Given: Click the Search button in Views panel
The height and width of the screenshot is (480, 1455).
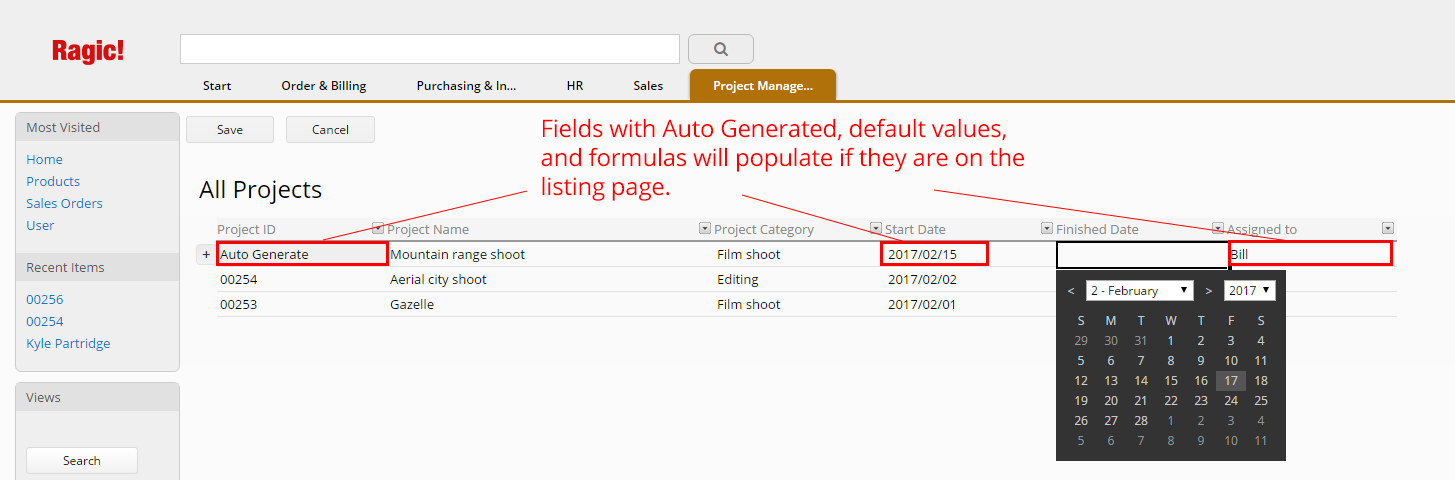Looking at the screenshot, I should (82, 461).
